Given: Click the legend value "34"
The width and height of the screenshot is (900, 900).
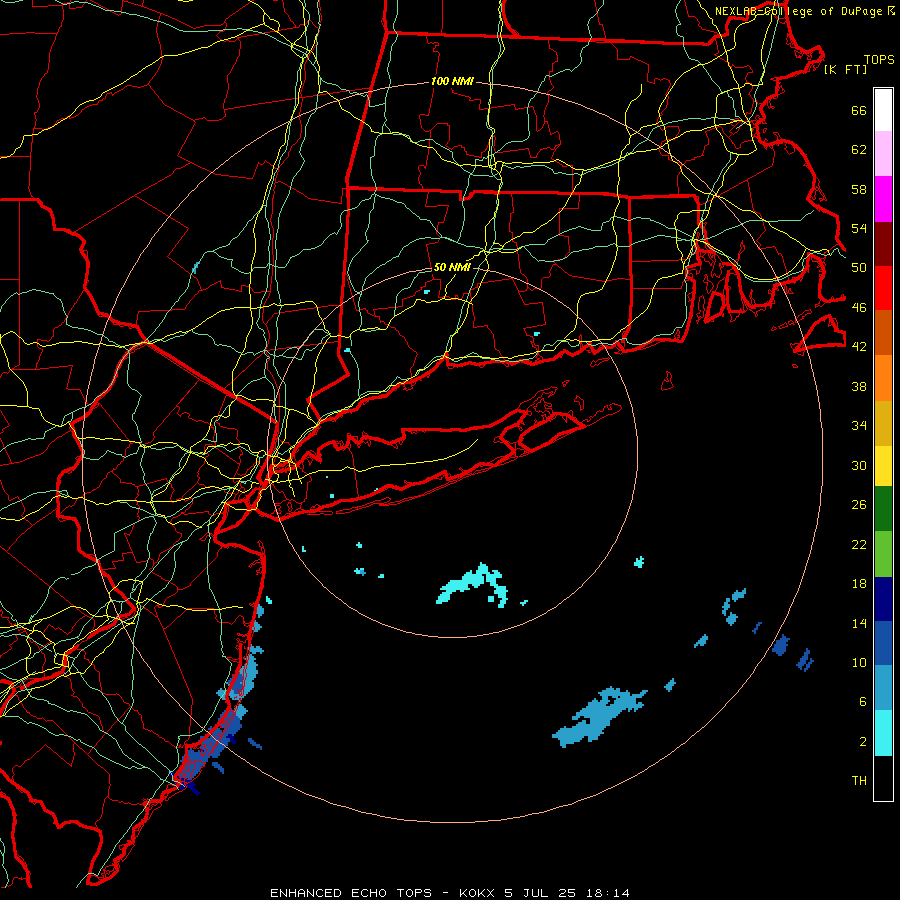Looking at the screenshot, I should click(859, 426).
